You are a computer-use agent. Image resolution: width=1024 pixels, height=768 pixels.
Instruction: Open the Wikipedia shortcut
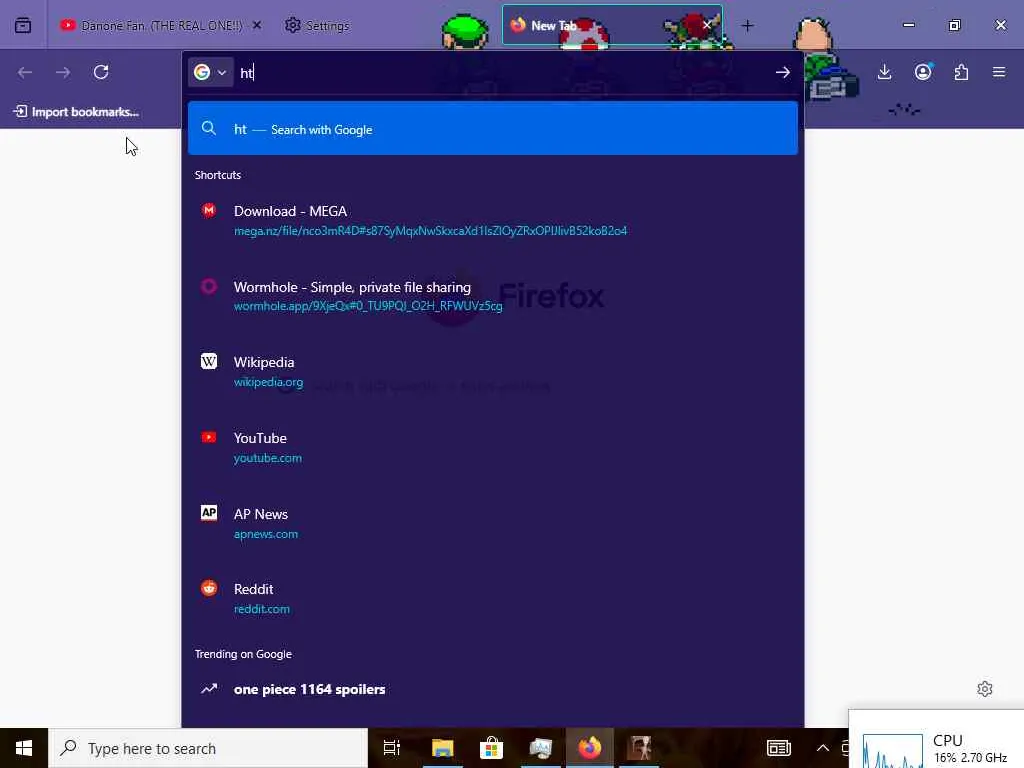coord(492,371)
